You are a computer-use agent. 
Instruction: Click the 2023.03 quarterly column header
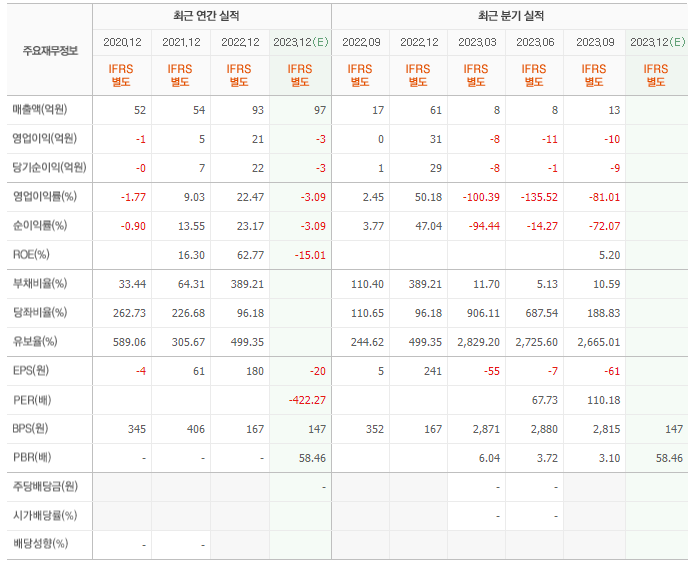pyautogui.click(x=477, y=42)
